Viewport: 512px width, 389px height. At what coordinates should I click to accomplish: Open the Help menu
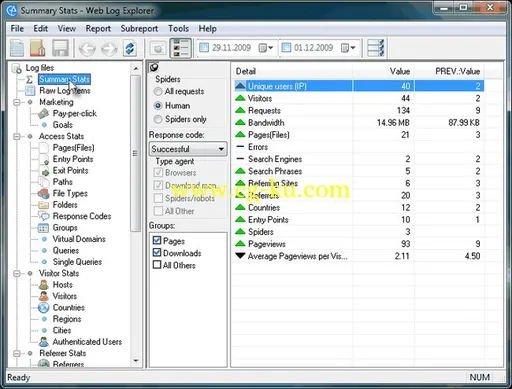(x=208, y=29)
